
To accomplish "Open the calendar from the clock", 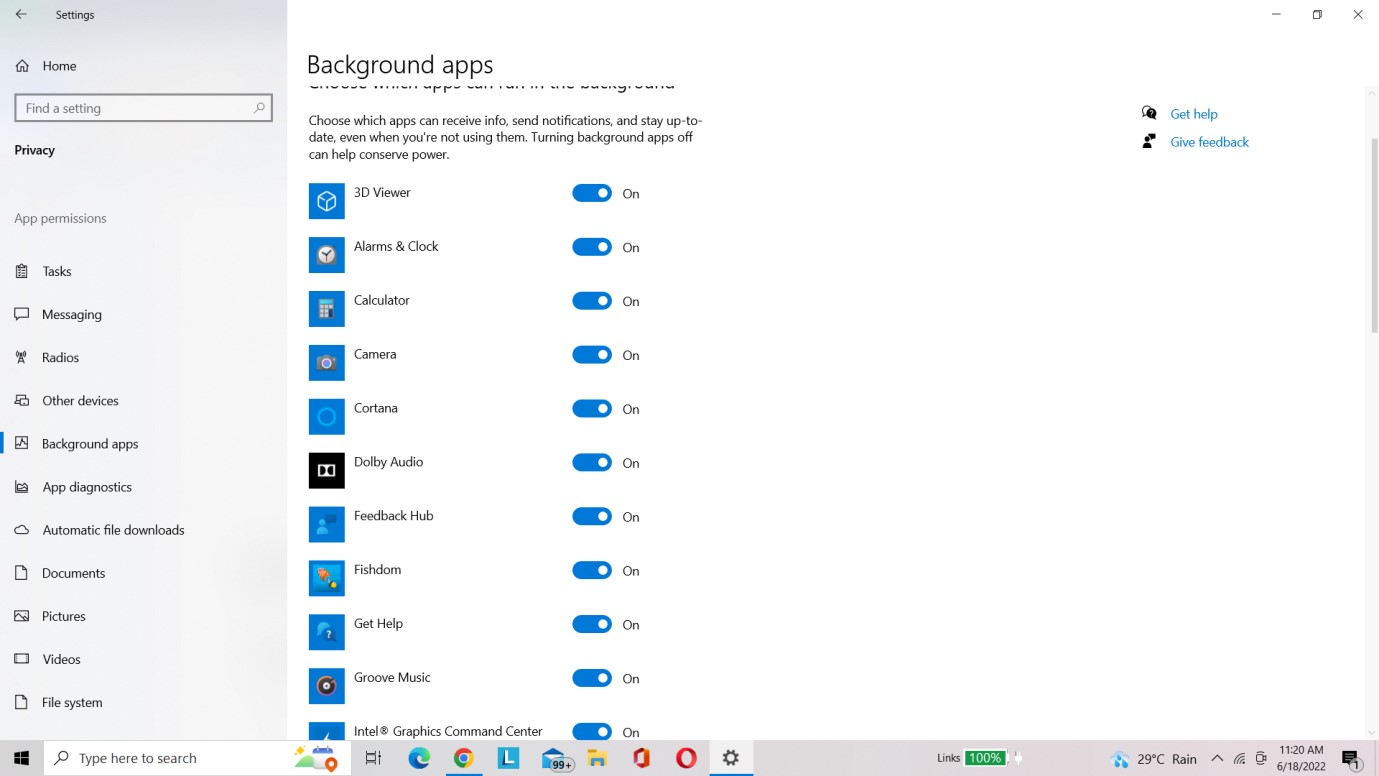I will 1300,758.
